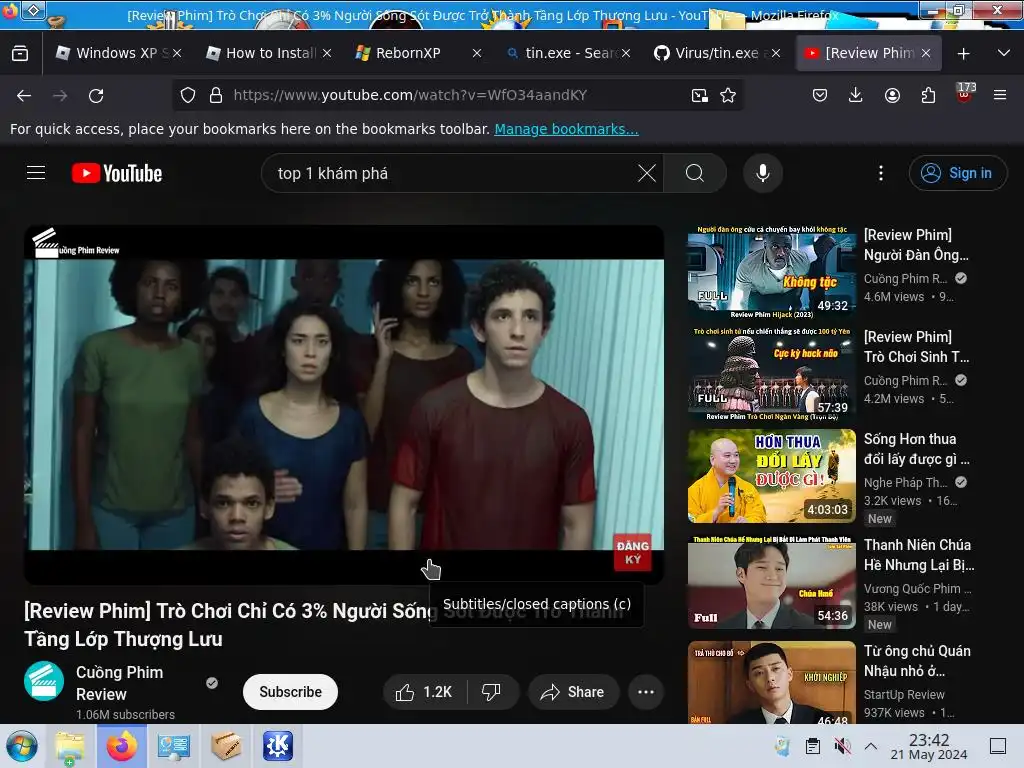
Task: Click the main video player frame
Action: [x=344, y=404]
